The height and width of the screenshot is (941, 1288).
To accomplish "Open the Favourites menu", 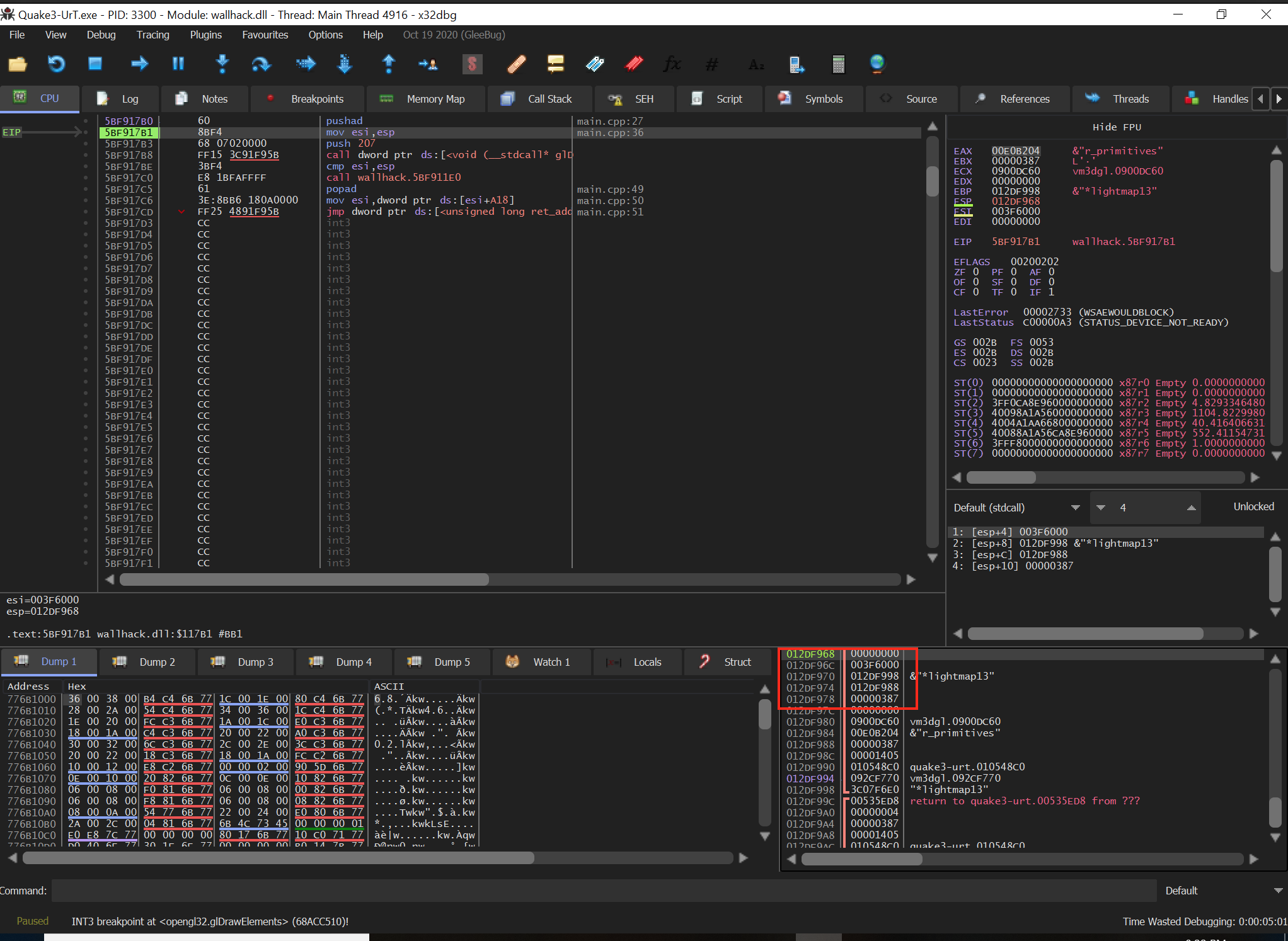I will click(x=265, y=35).
